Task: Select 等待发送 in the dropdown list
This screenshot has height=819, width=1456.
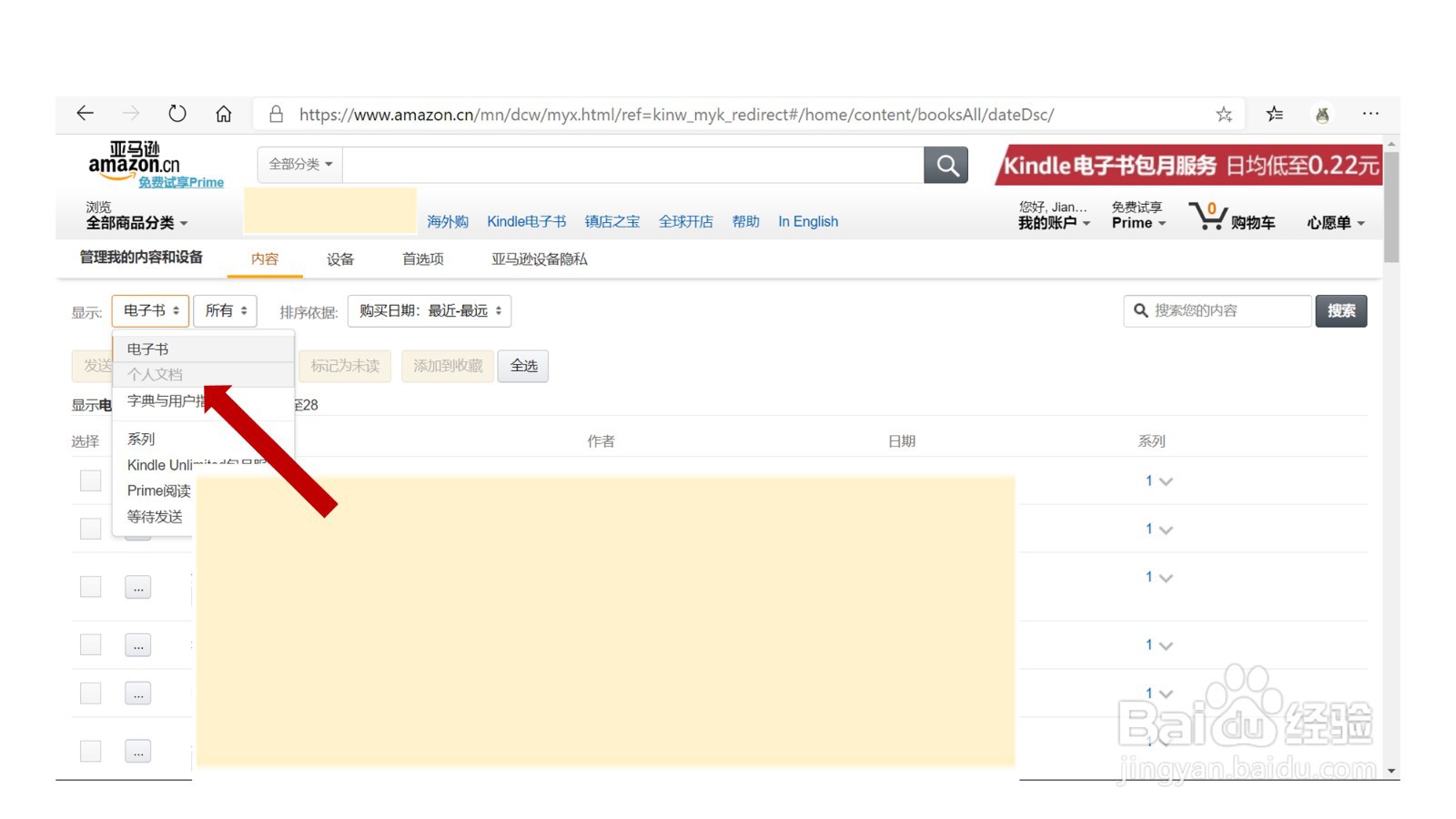Action: [155, 517]
